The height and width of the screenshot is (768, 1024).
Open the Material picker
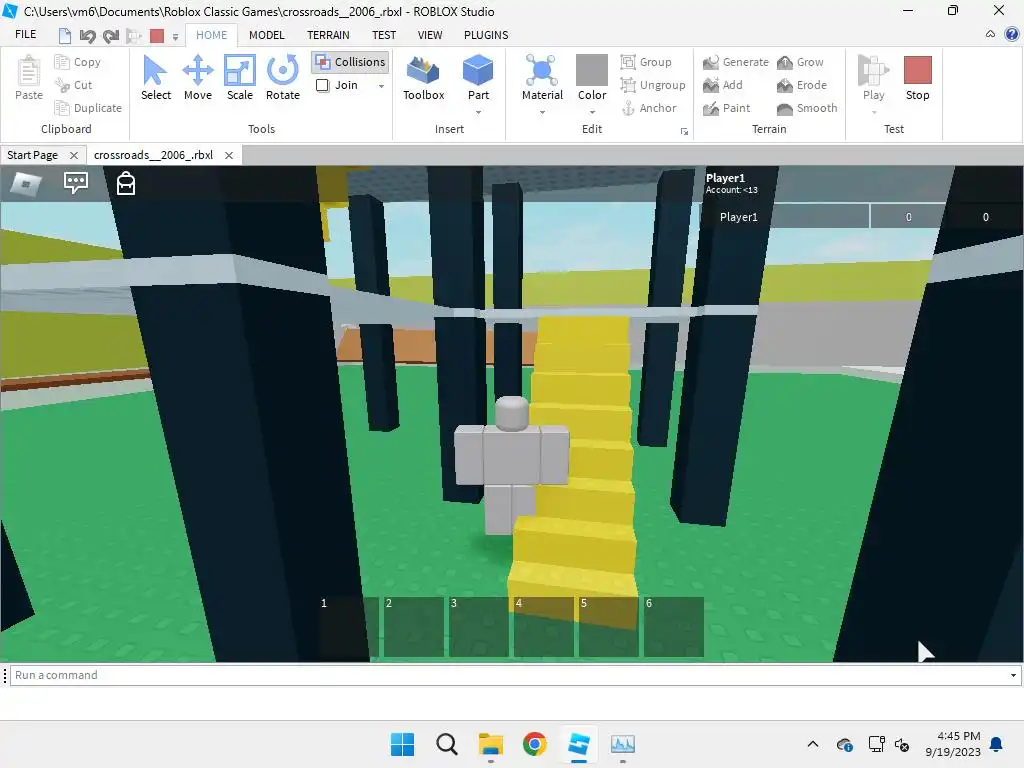tap(542, 77)
